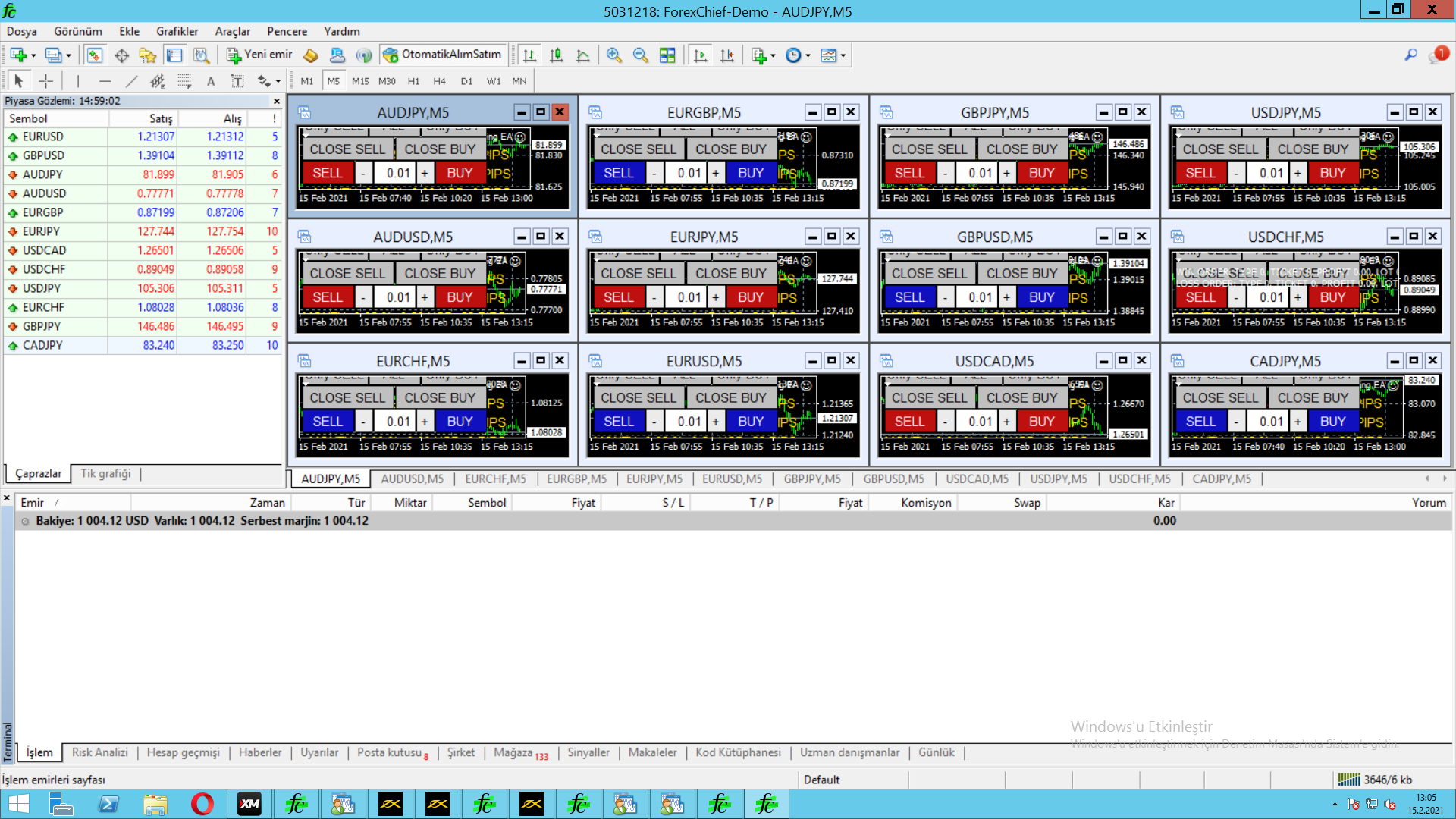This screenshot has height=819, width=1456.
Task: Select the Crosshair cursor tool
Action: pos(46,81)
